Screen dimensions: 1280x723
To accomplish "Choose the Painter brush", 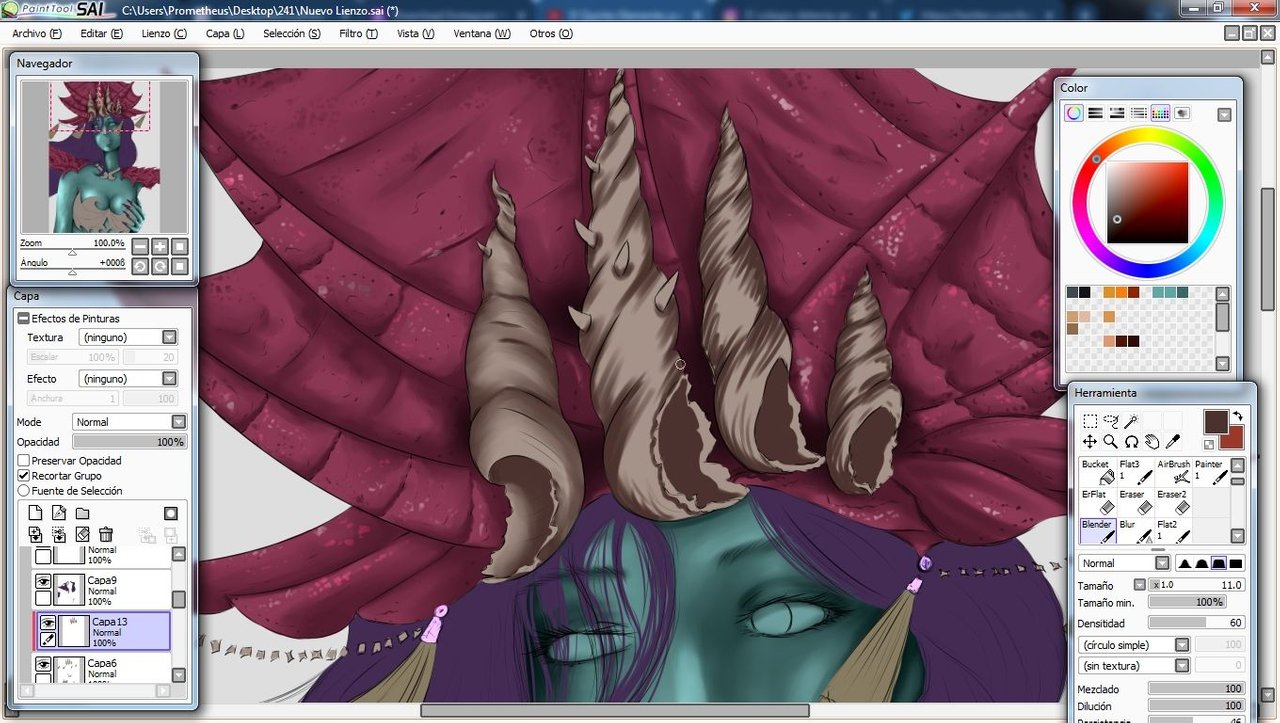I will [1211, 472].
